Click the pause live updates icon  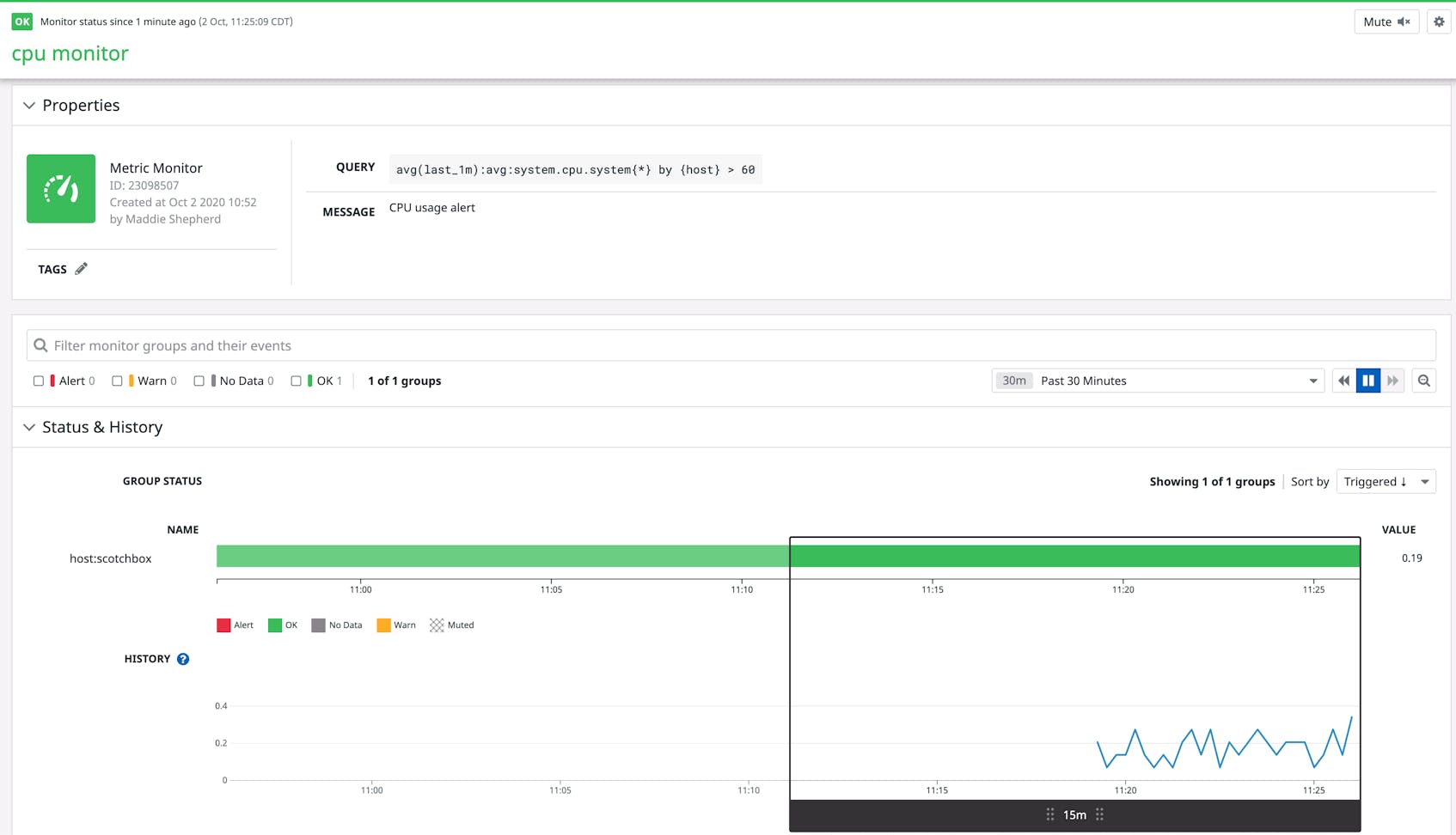1368,381
